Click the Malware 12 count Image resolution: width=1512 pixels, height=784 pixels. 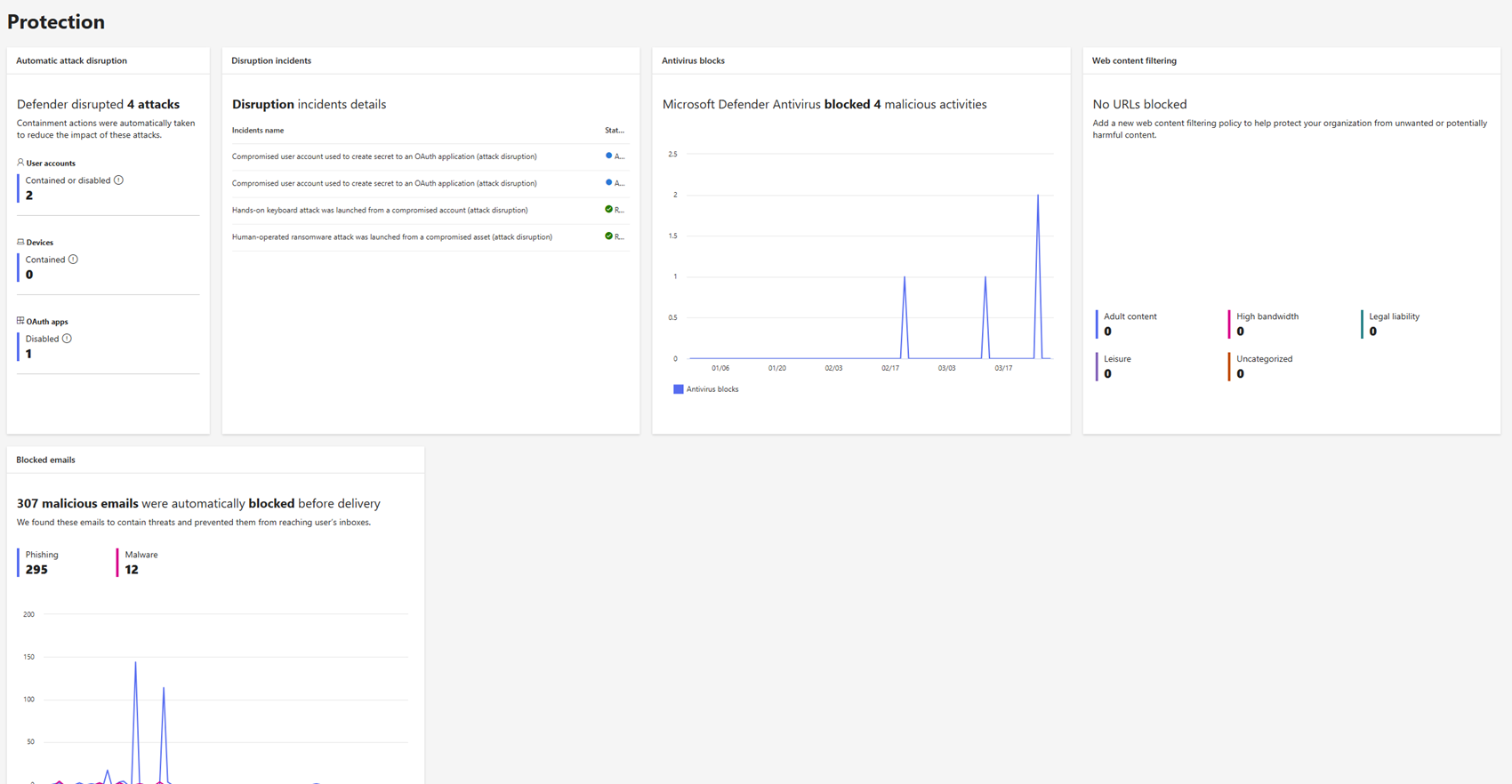click(x=132, y=570)
